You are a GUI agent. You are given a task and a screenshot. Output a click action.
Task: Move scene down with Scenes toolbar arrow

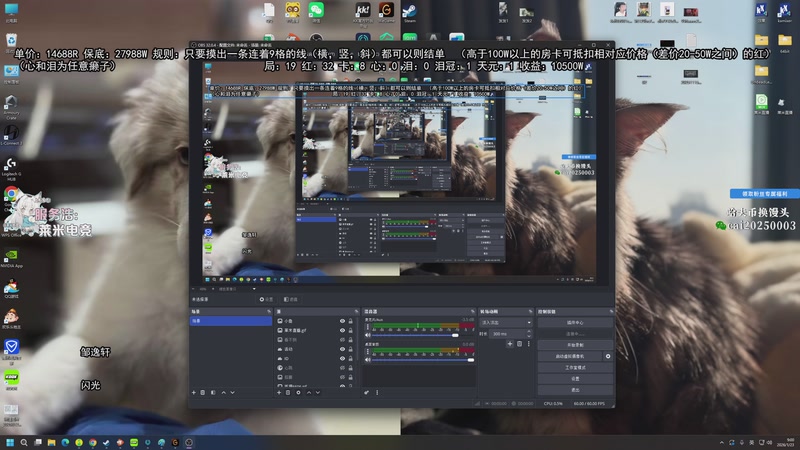[232, 392]
